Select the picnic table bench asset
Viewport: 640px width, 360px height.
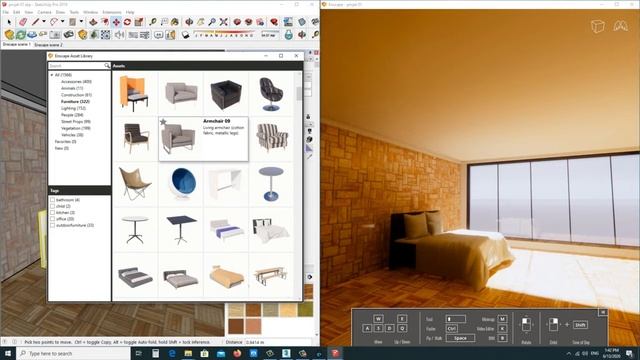tap(270, 276)
